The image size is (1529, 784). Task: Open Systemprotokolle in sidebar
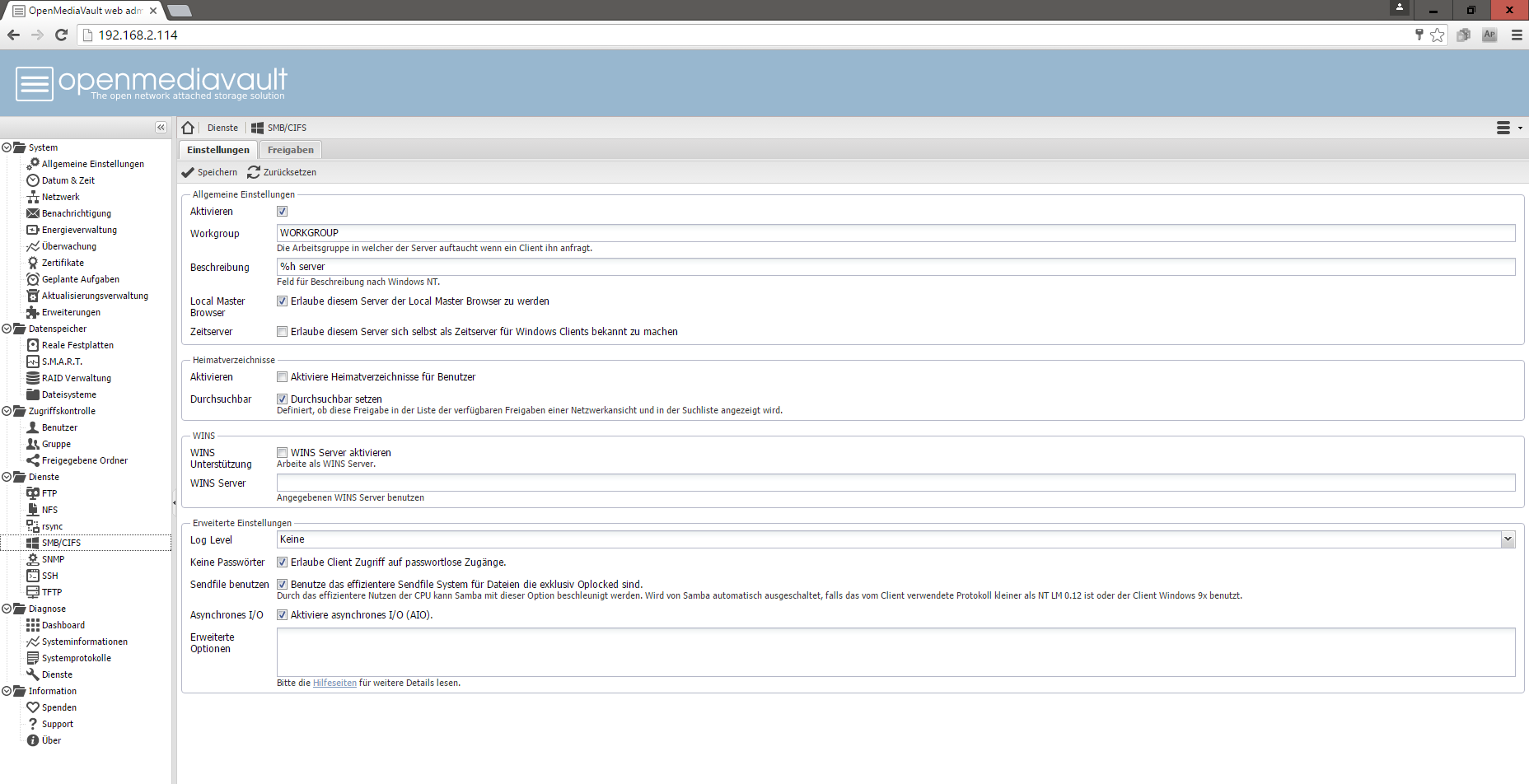[77, 658]
